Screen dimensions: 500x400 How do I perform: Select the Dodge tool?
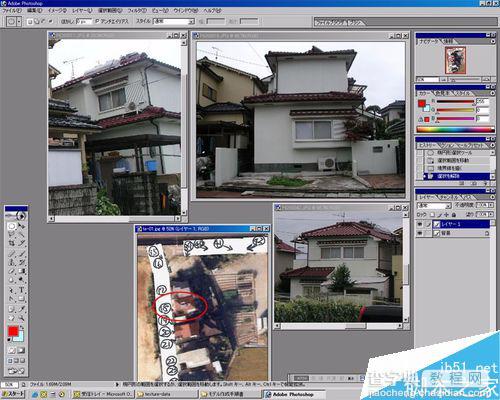[21, 279]
